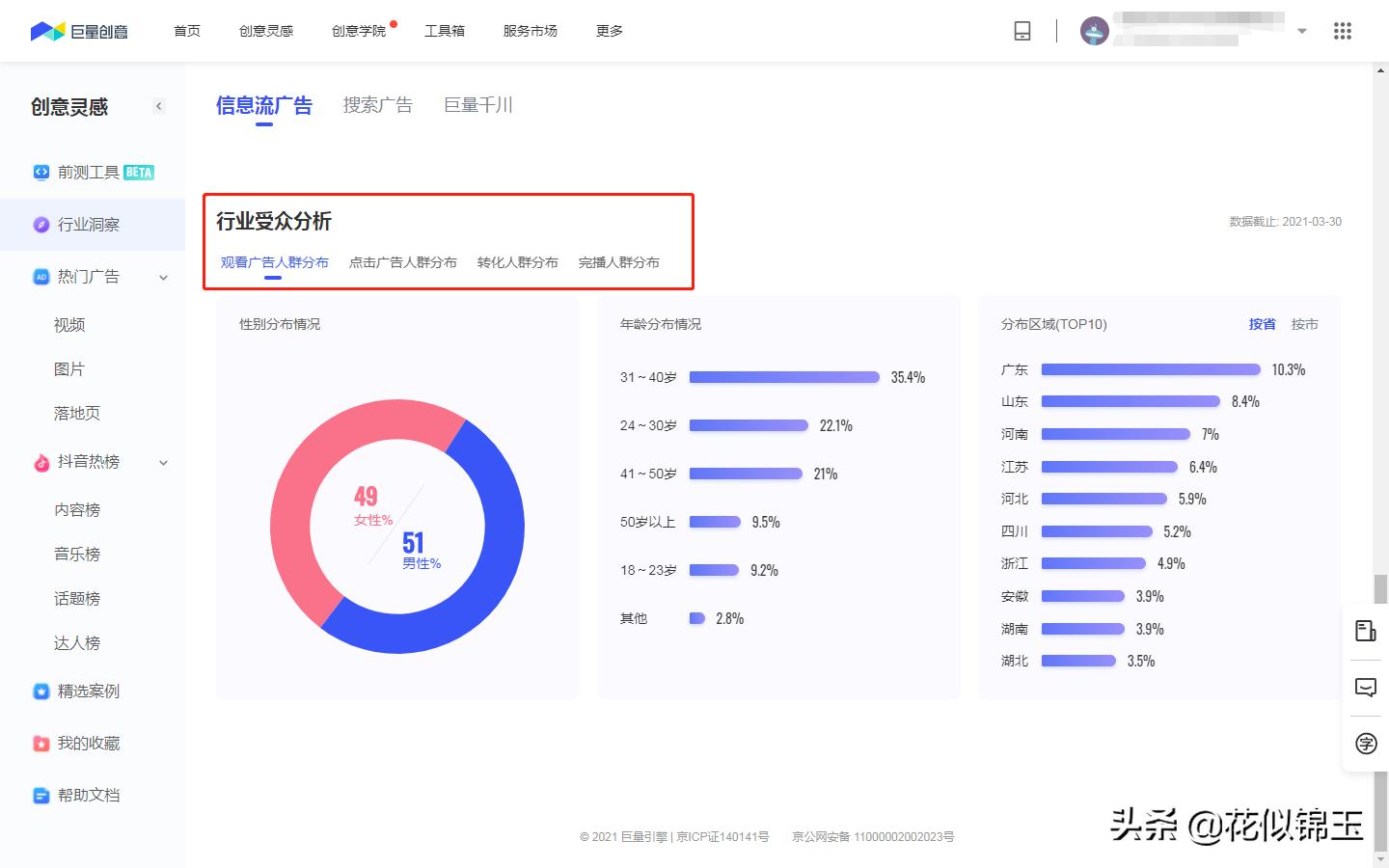
Task: Switch region view to 按市
Action: tap(1305, 324)
